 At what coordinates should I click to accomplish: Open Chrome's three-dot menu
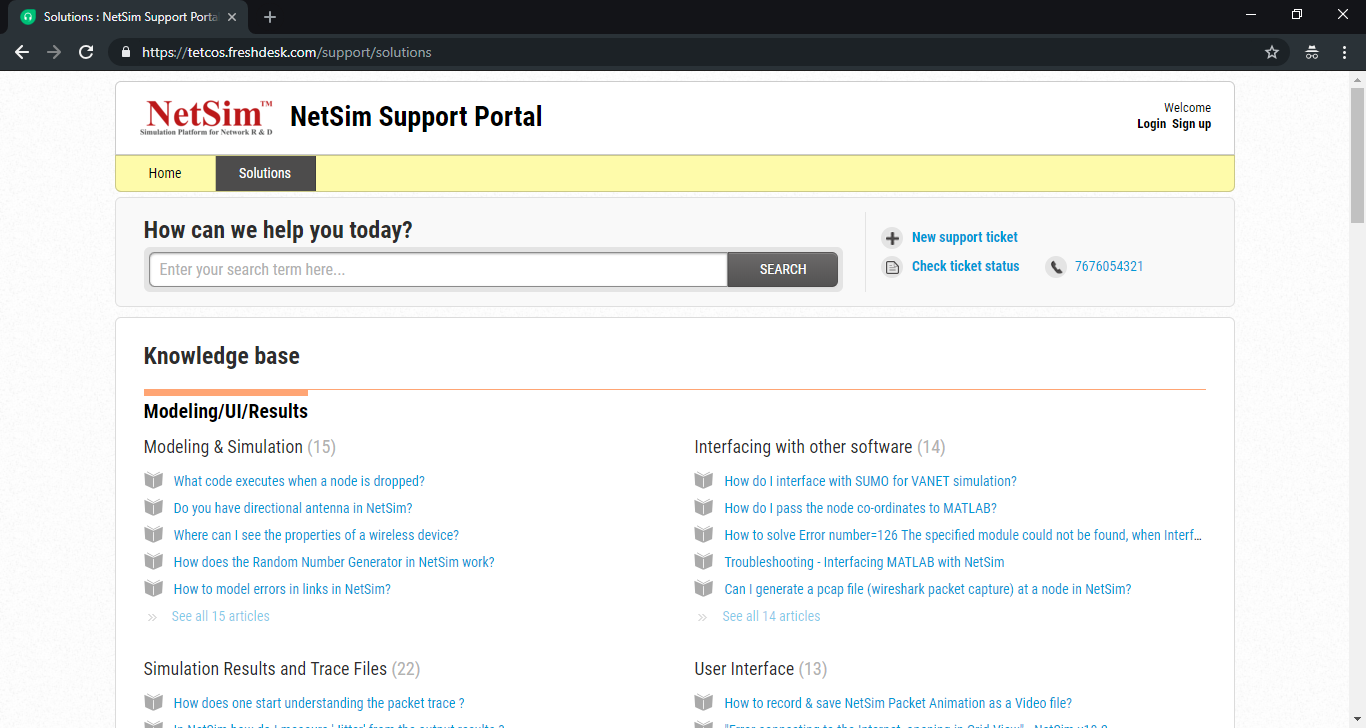(x=1345, y=51)
